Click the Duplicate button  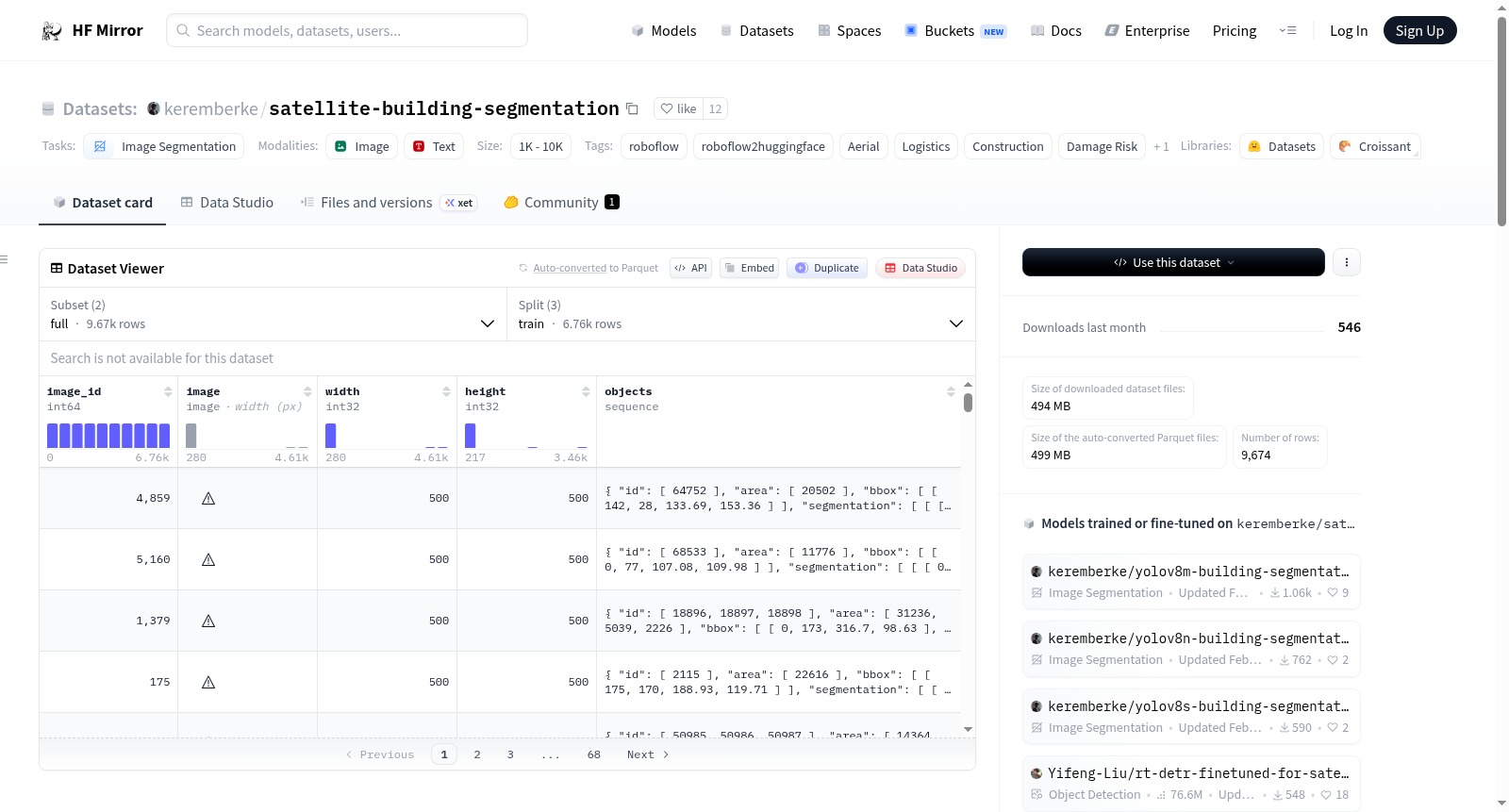point(826,268)
